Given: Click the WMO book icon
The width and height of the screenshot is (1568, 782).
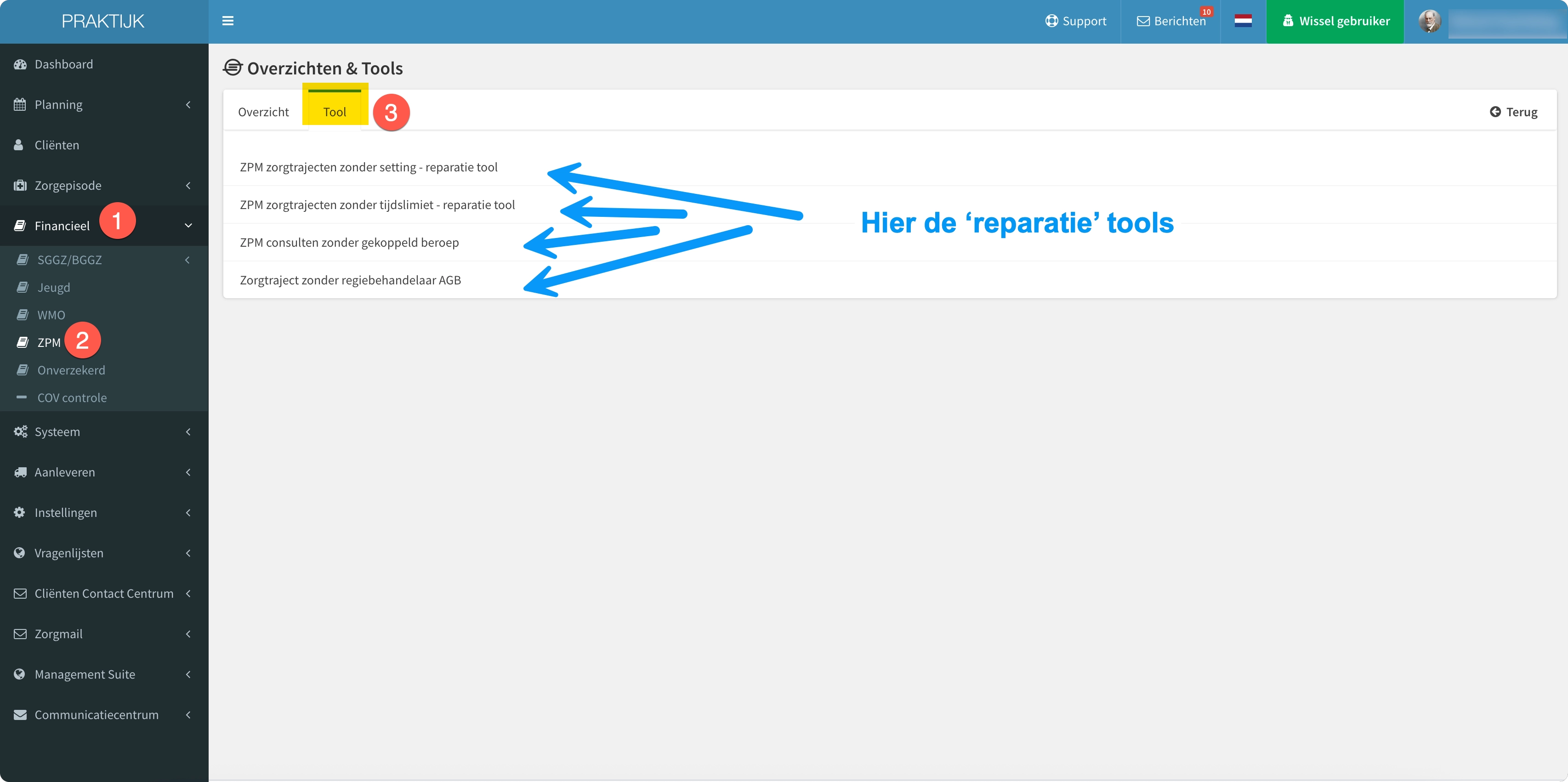Looking at the screenshot, I should [x=23, y=315].
